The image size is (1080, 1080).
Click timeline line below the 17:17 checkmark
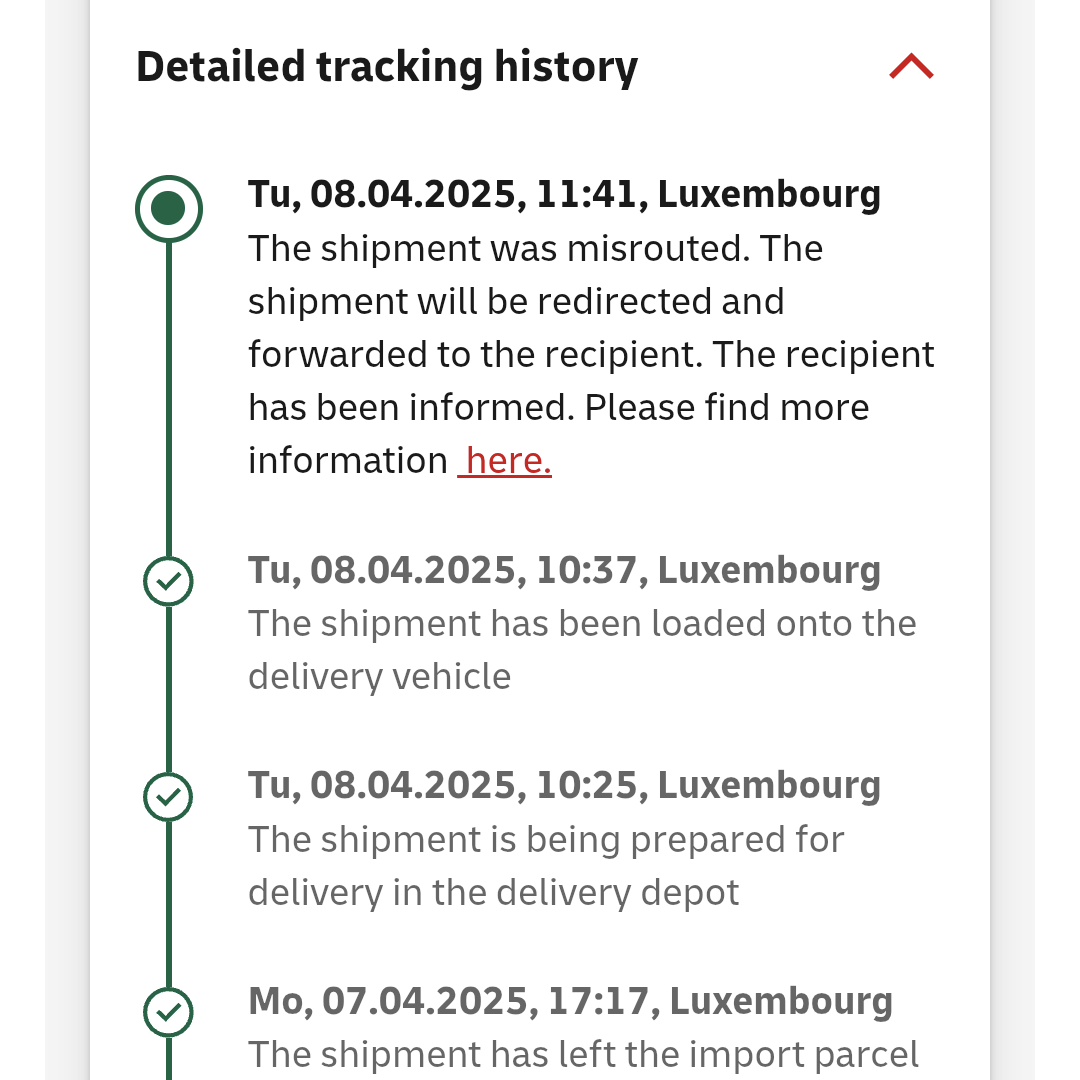pos(169,1059)
